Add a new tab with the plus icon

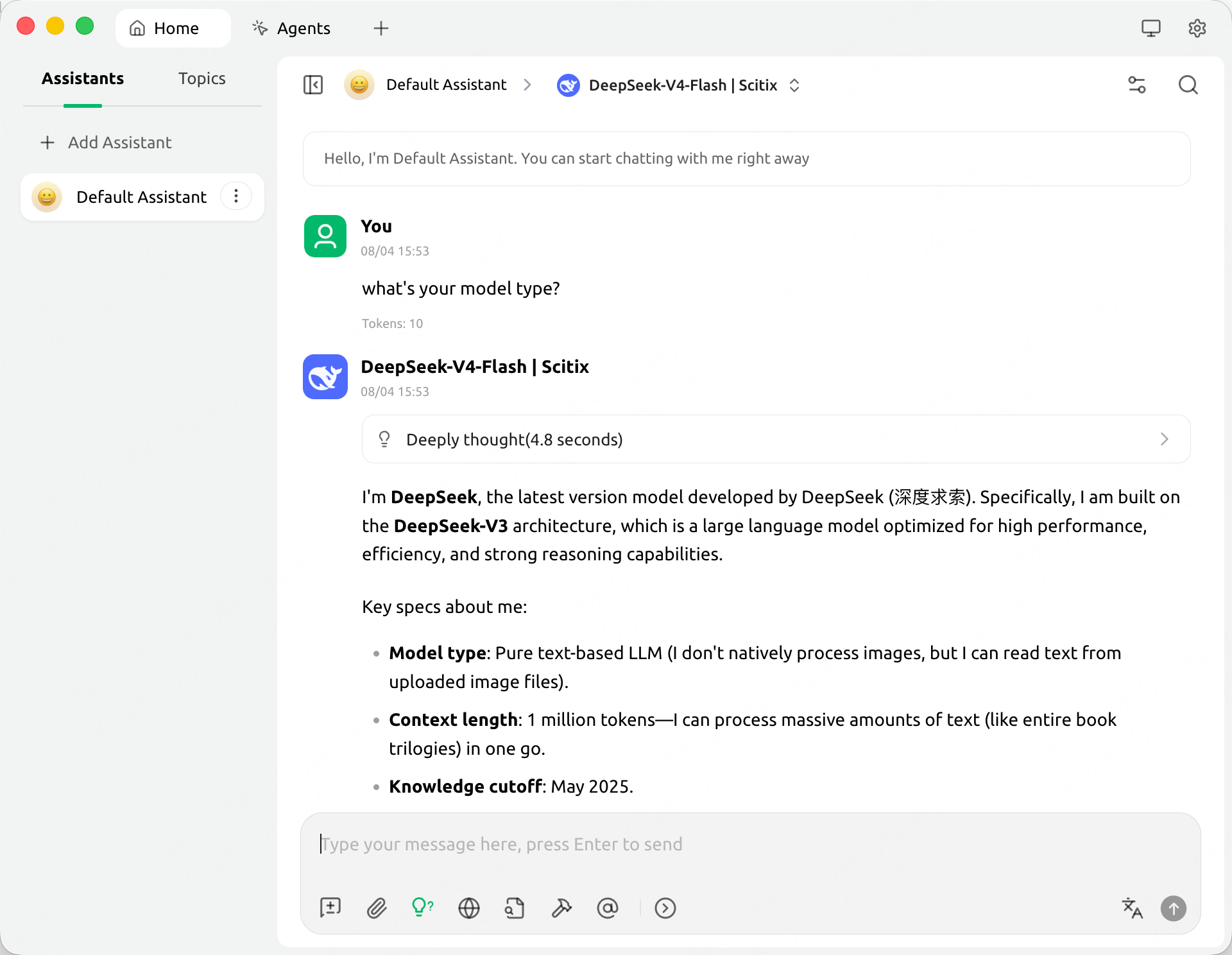(x=381, y=28)
